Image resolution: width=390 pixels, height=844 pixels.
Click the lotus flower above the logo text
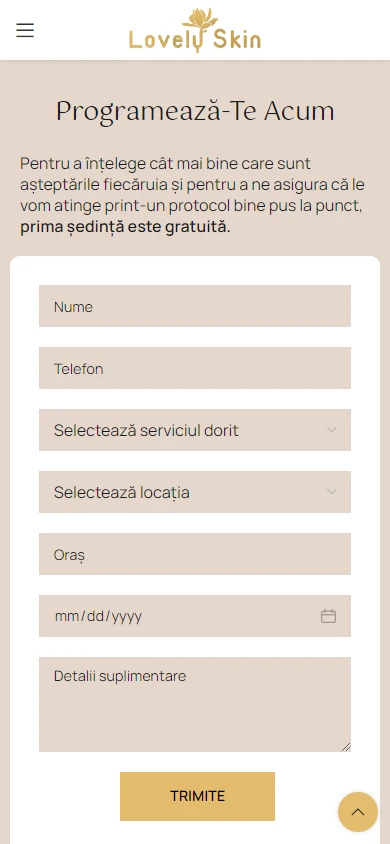pyautogui.click(x=200, y=19)
